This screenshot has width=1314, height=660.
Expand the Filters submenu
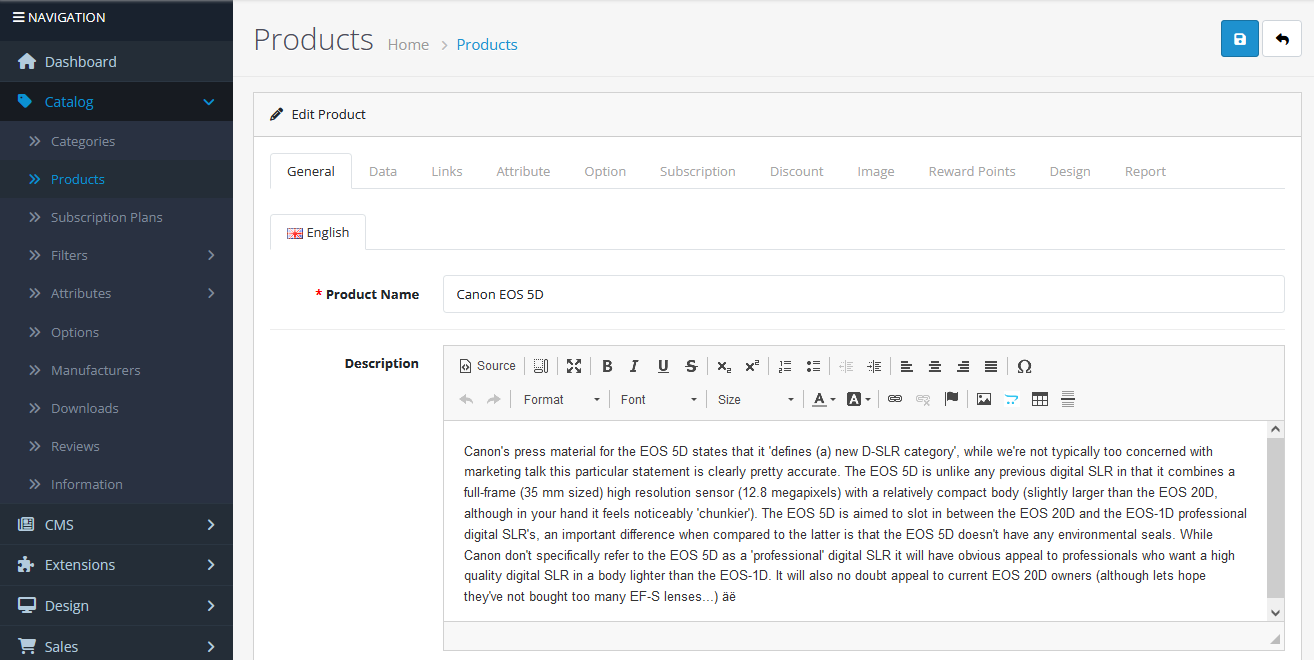[116, 255]
